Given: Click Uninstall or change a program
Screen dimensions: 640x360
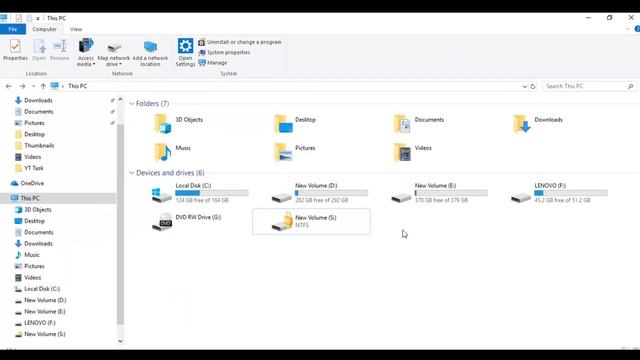Looking at the screenshot, I should tap(240, 42).
